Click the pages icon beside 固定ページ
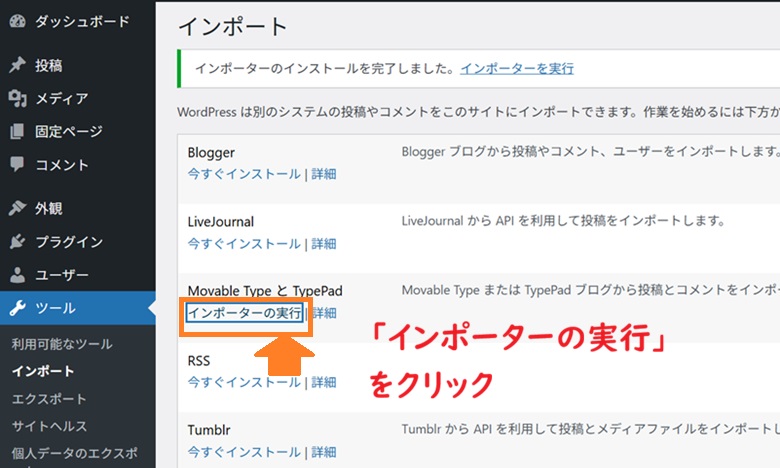The height and width of the screenshot is (468, 780). 17,131
